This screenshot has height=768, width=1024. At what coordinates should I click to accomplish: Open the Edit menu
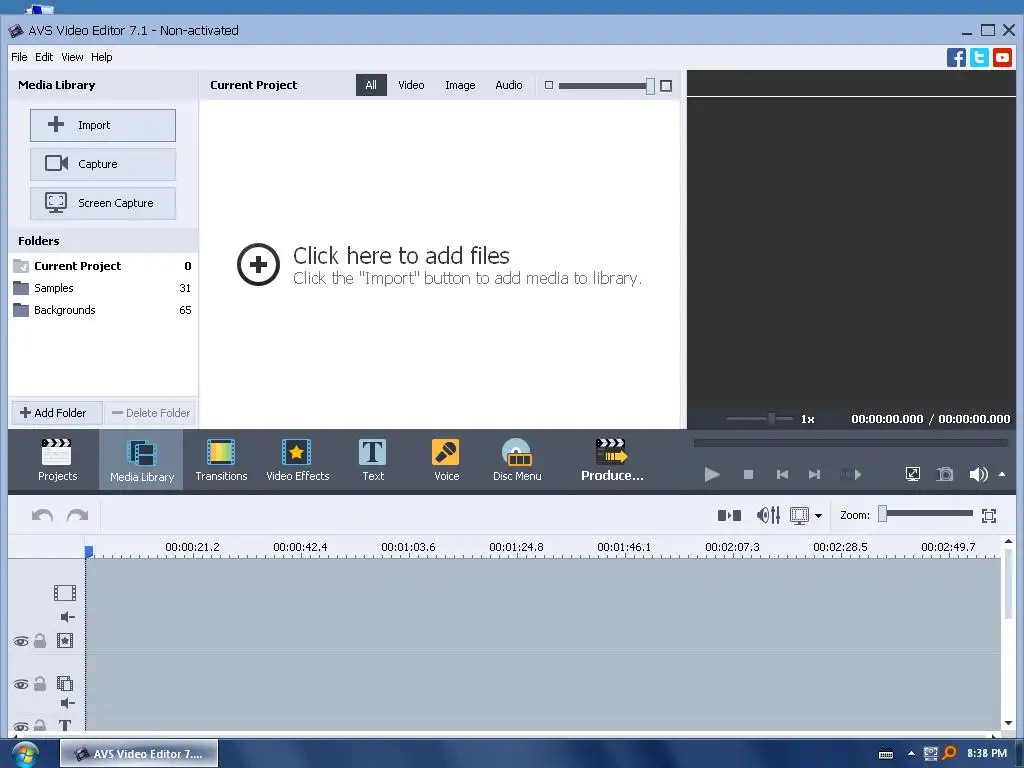[x=44, y=57]
